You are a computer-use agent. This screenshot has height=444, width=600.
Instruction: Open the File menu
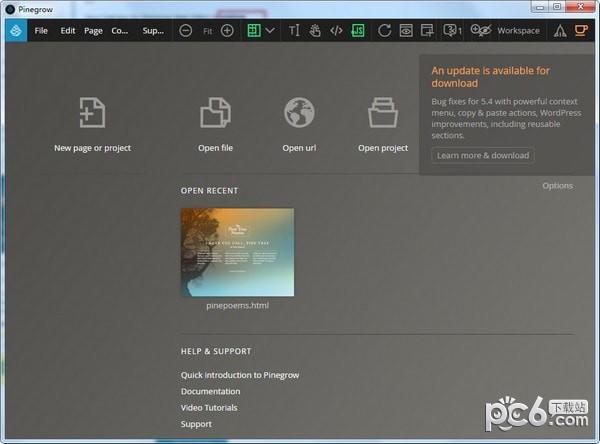[41, 30]
